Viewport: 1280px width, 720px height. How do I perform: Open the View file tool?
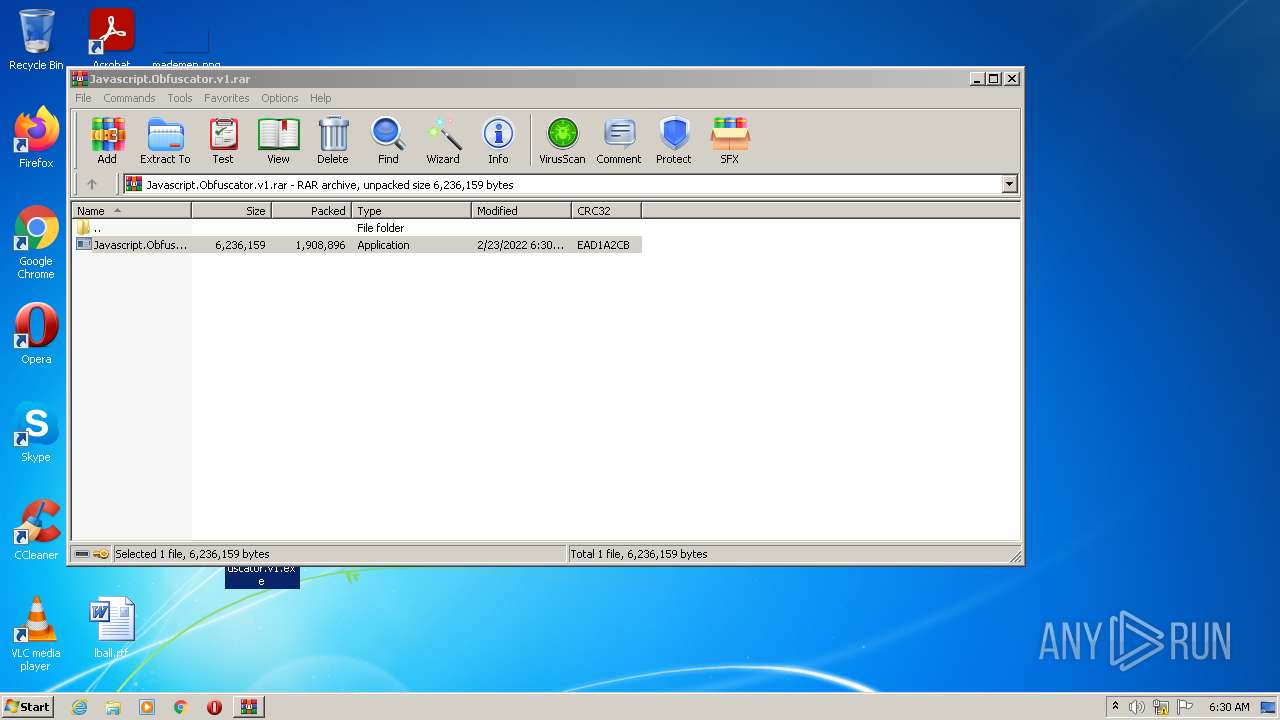tap(278, 140)
